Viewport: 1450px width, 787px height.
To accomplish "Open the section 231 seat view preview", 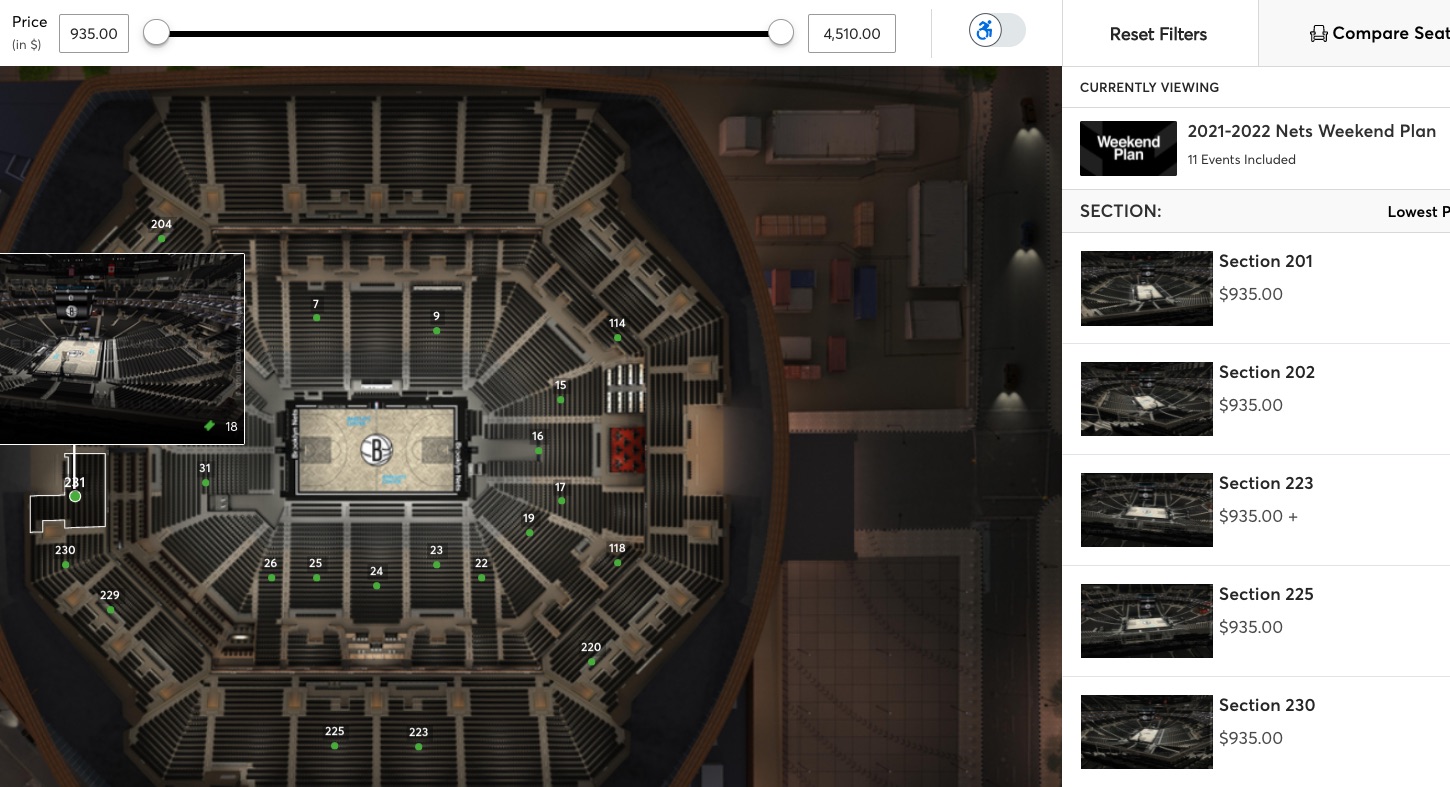I will (x=122, y=348).
